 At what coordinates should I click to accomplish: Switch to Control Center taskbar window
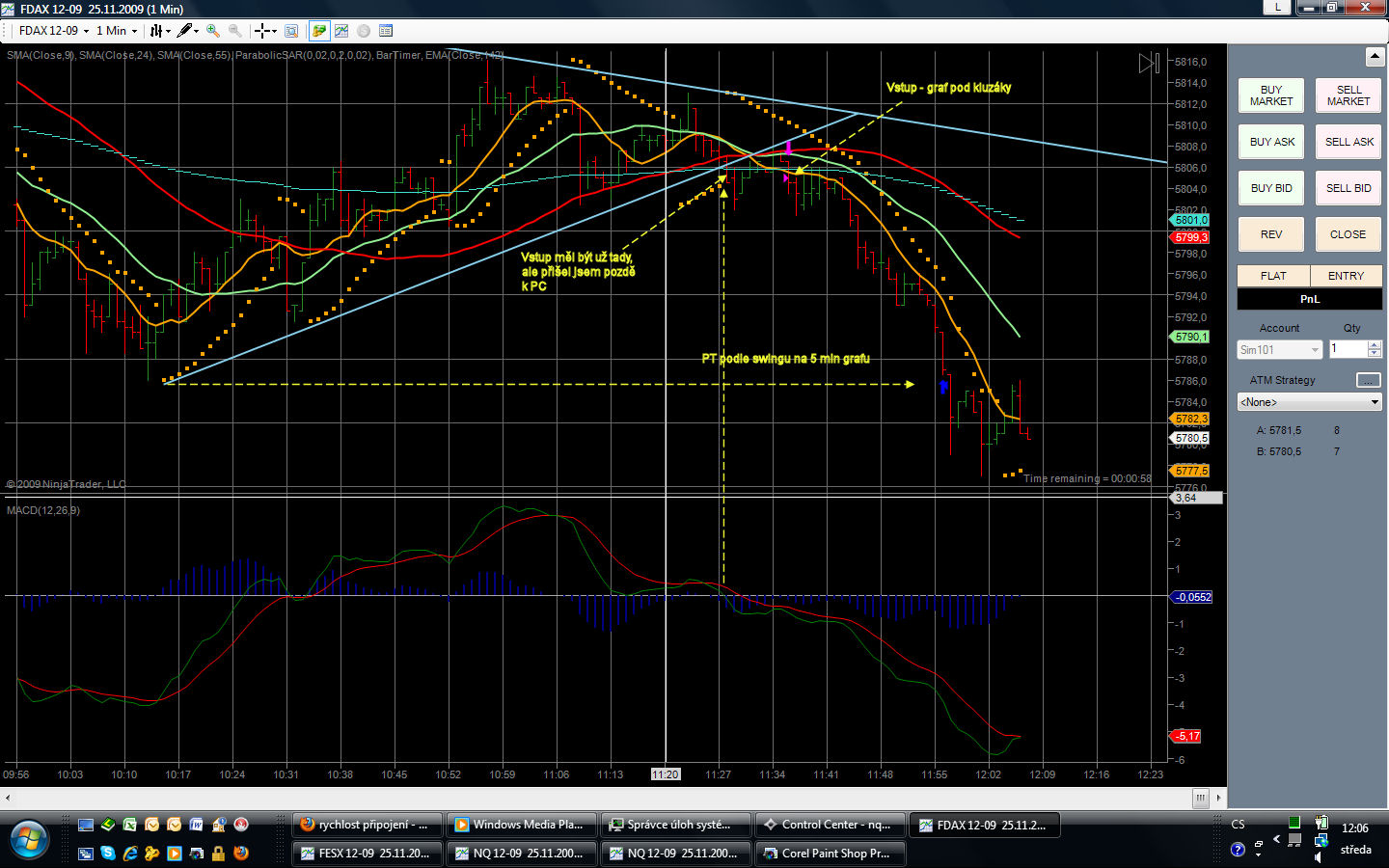tap(830, 825)
